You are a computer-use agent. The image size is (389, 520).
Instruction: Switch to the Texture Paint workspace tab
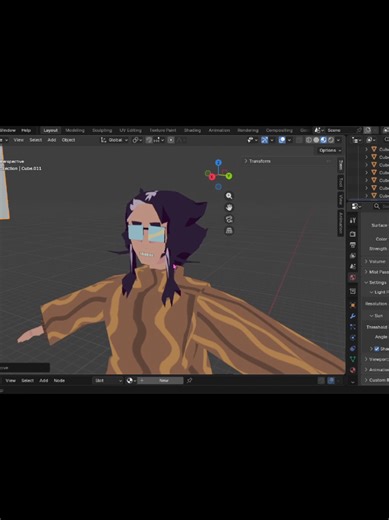coord(163,130)
